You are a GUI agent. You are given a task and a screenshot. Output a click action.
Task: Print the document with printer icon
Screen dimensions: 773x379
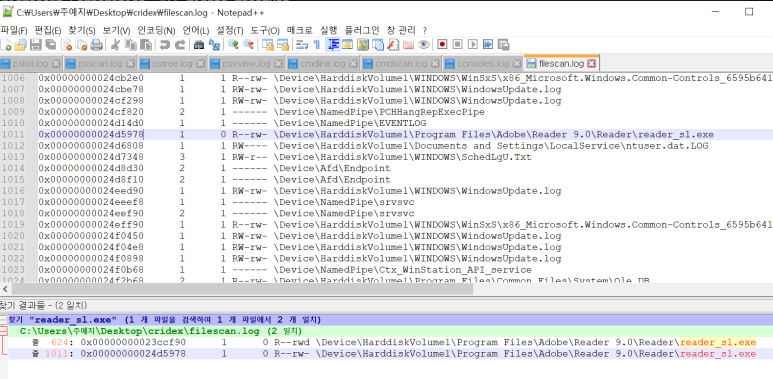[97, 45]
